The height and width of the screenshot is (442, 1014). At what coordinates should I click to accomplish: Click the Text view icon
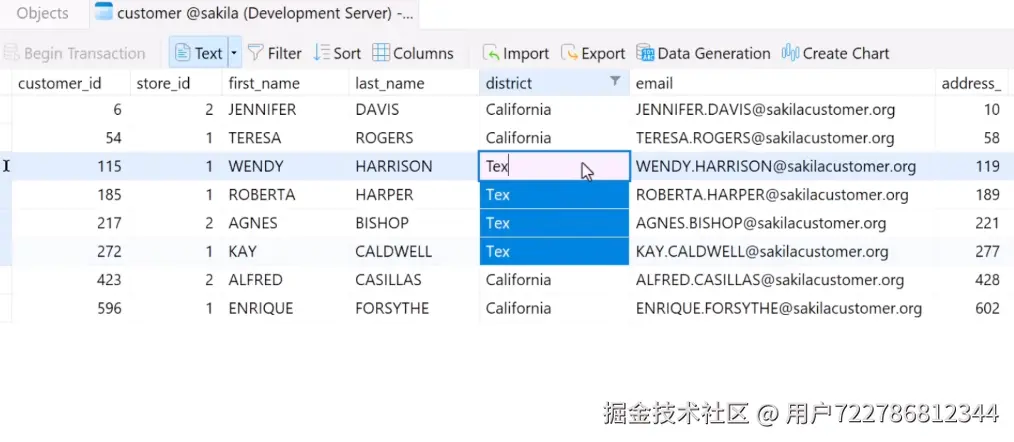(184, 53)
